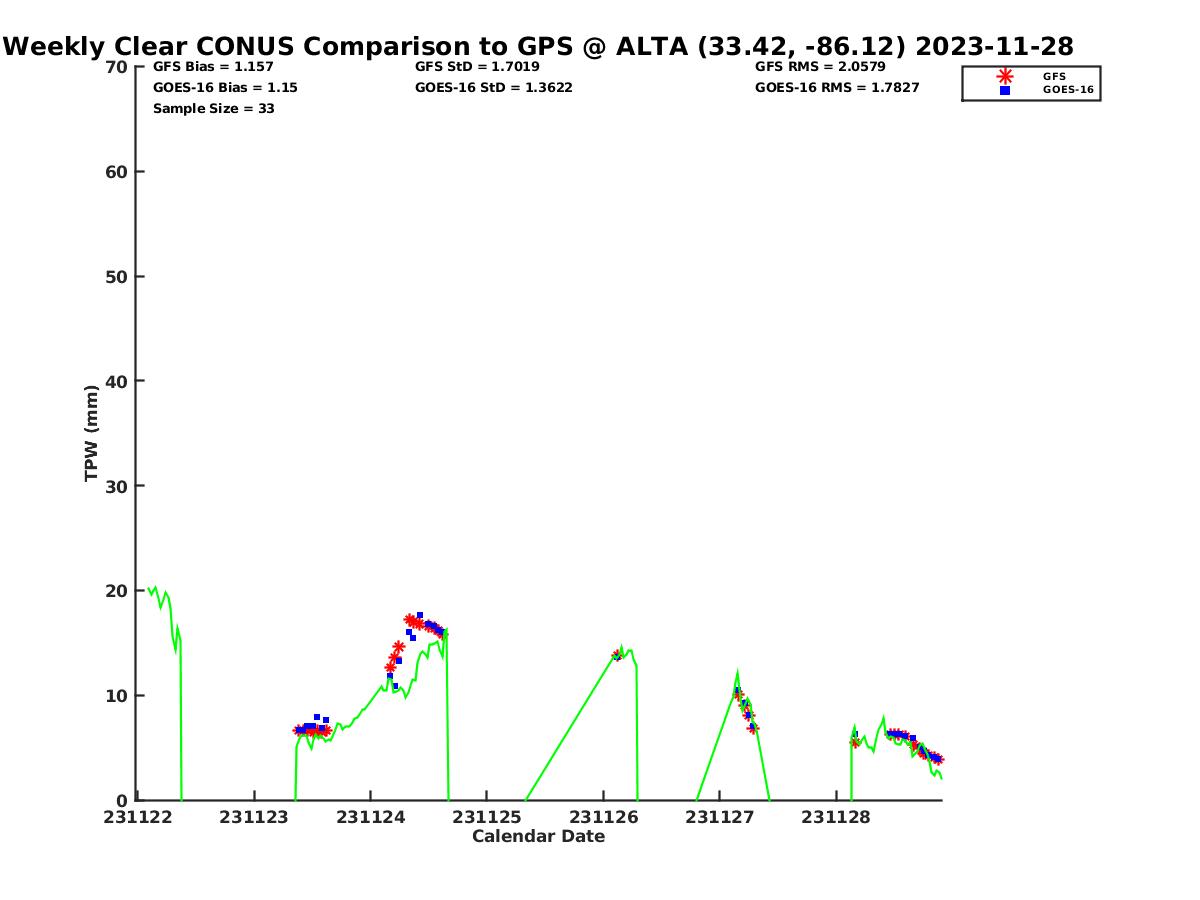Select the 40 y-axis tick label
The image size is (1200, 900).
click(117, 381)
